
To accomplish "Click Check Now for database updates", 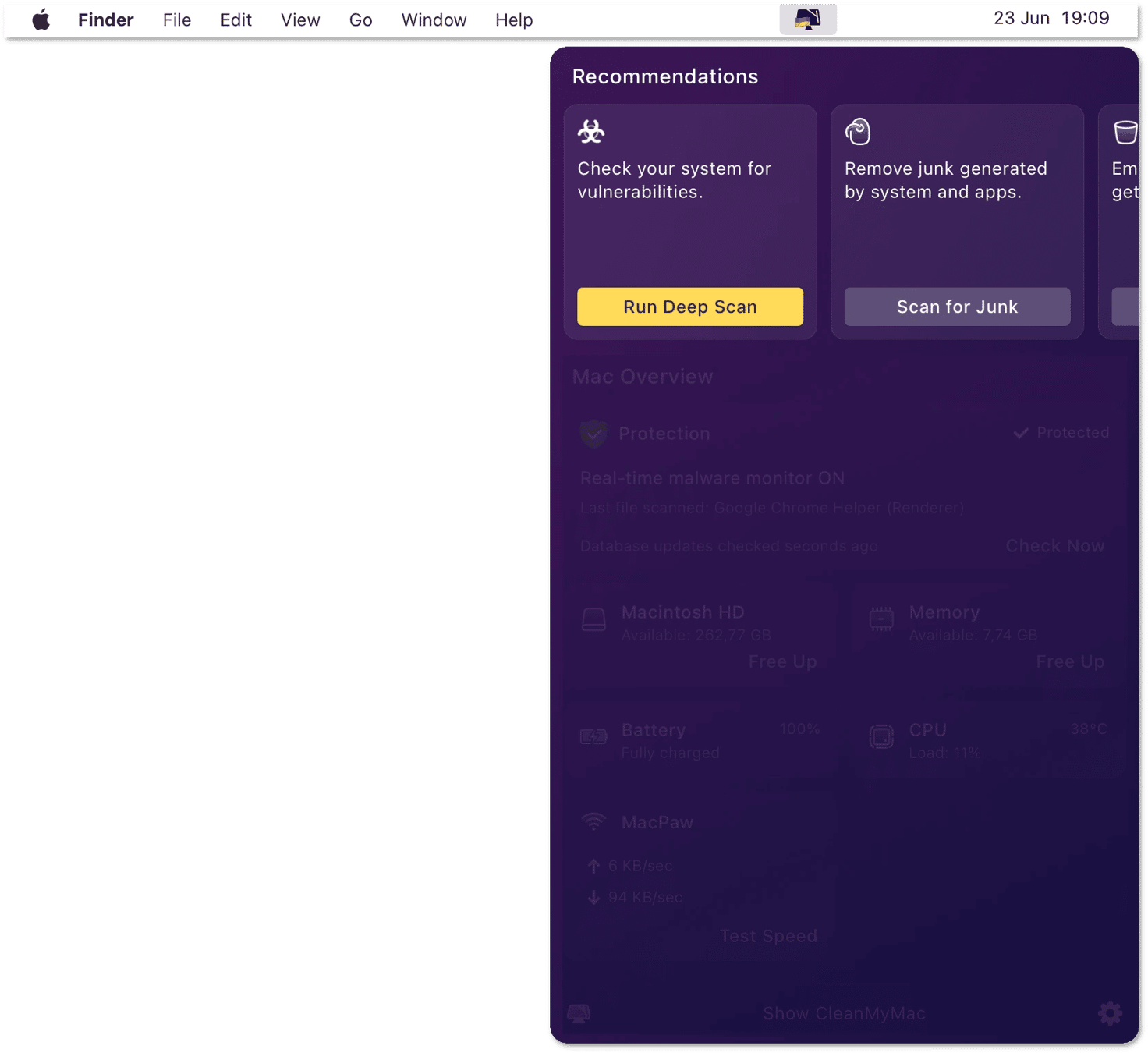I will tap(1054, 546).
